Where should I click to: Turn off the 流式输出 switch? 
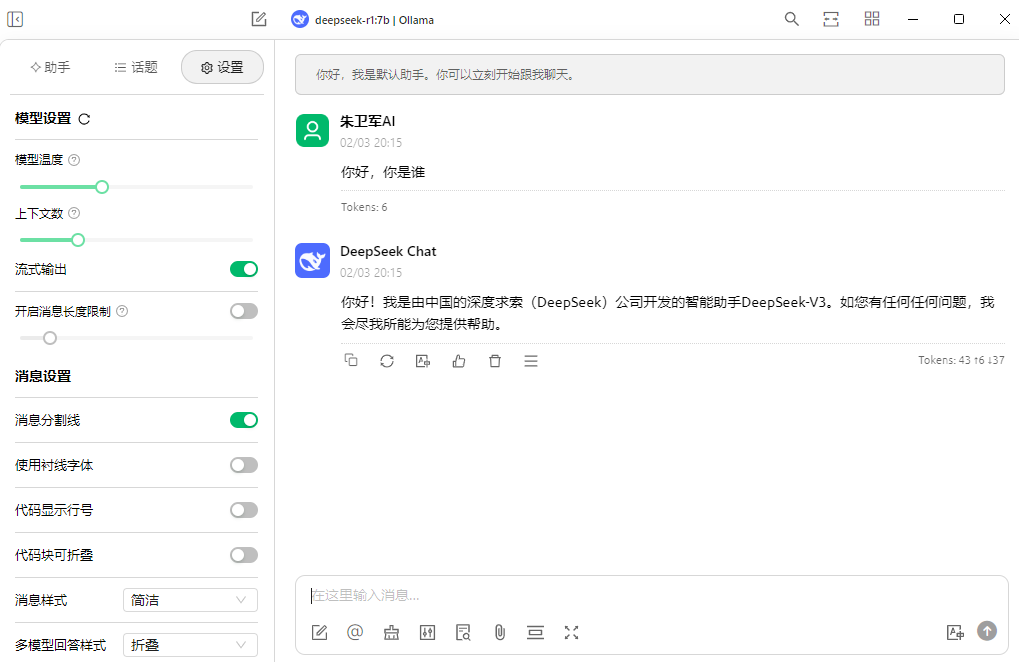tap(244, 269)
